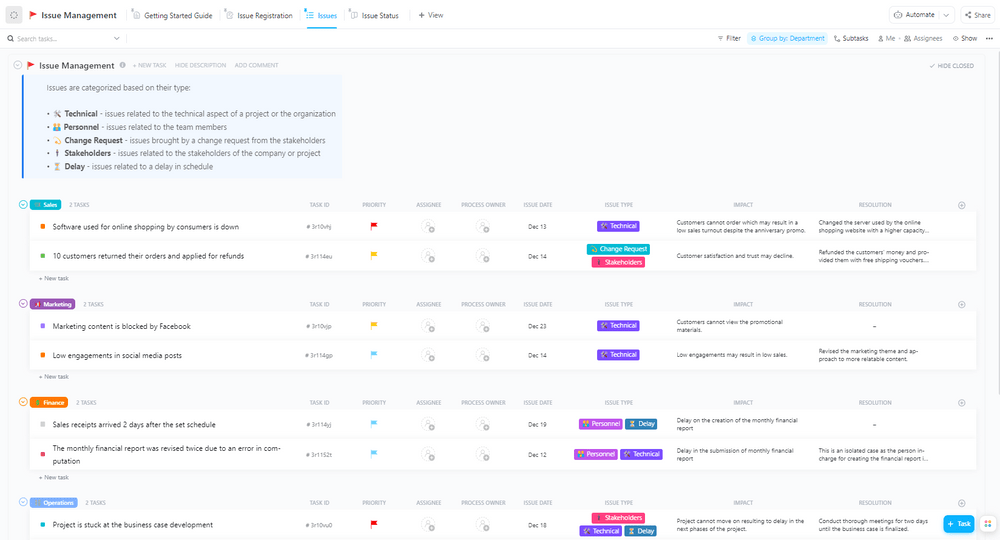Open the apps grid icon beside Task button

[x=987, y=524]
